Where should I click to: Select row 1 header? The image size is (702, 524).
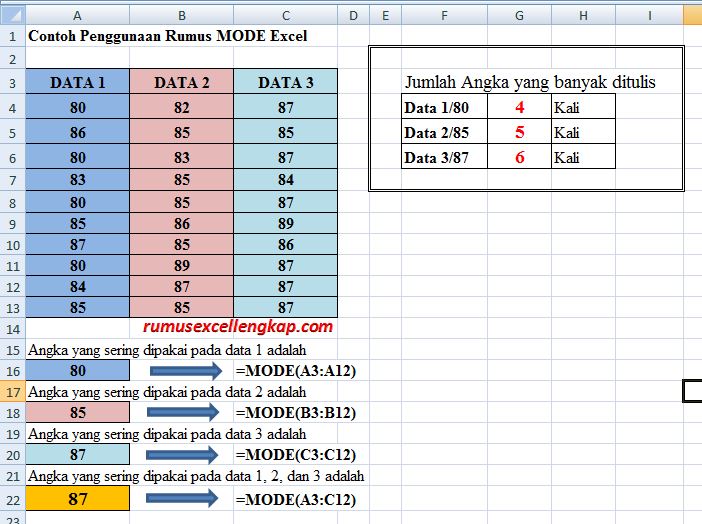pyautogui.click(x=13, y=36)
